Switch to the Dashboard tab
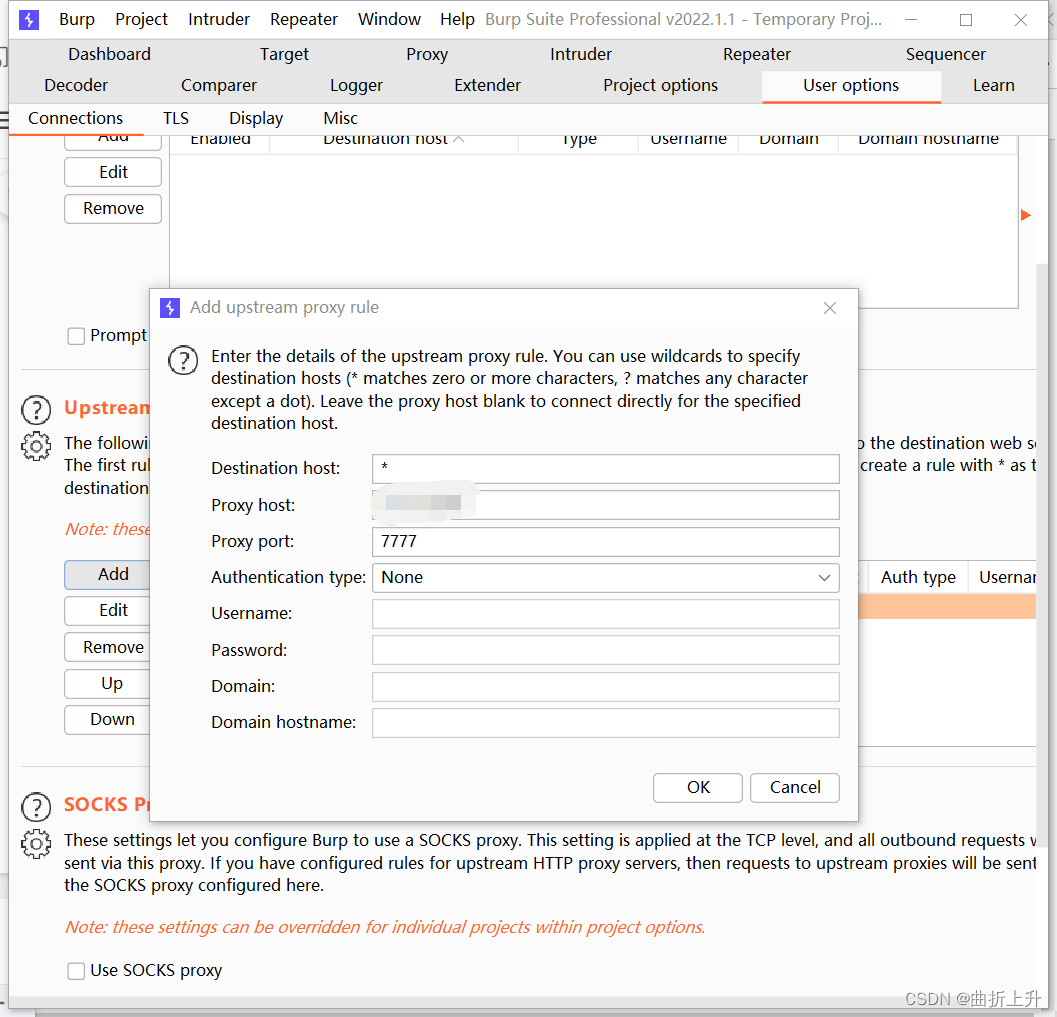The height and width of the screenshot is (1017, 1057). [109, 54]
